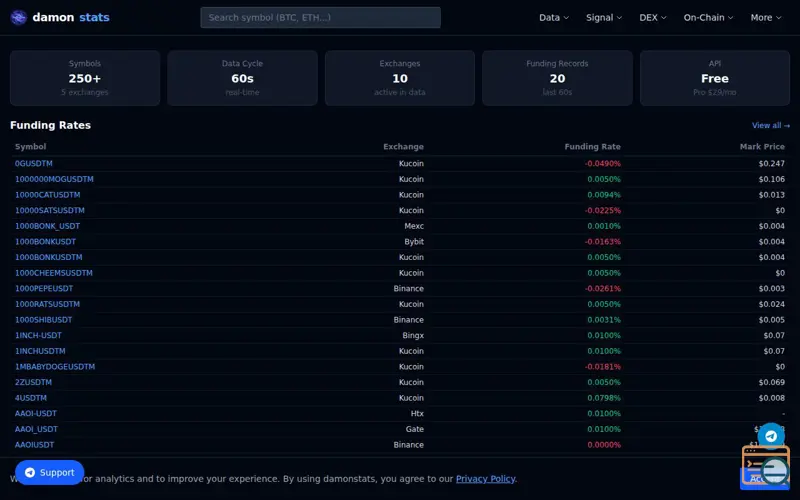
Task: Open the 1000SHIBUSDT symbol link
Action: (43, 320)
